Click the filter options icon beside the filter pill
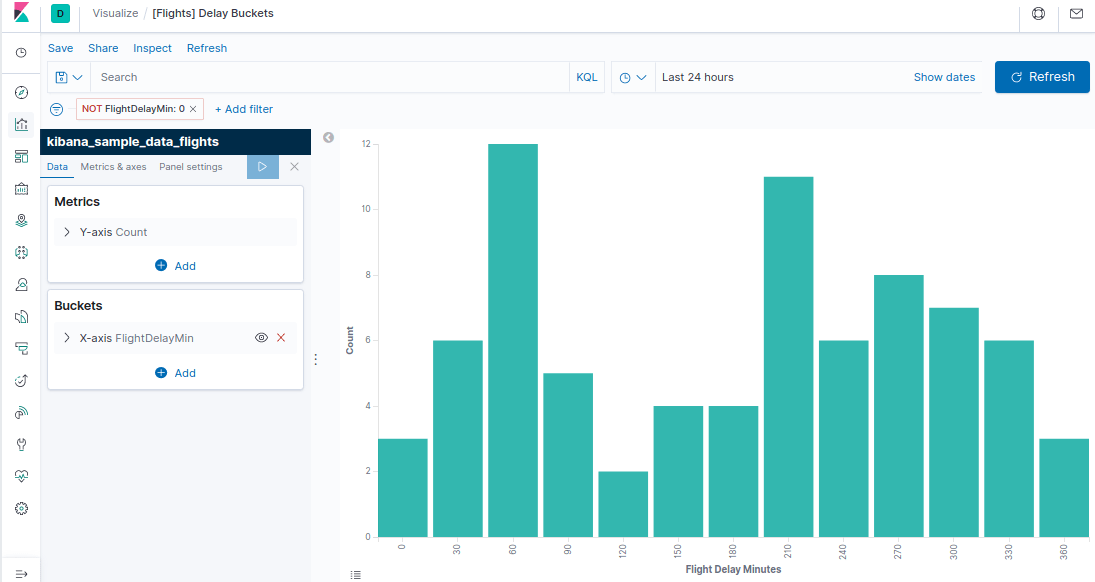Screen dimensions: 1095x582 click(55, 108)
